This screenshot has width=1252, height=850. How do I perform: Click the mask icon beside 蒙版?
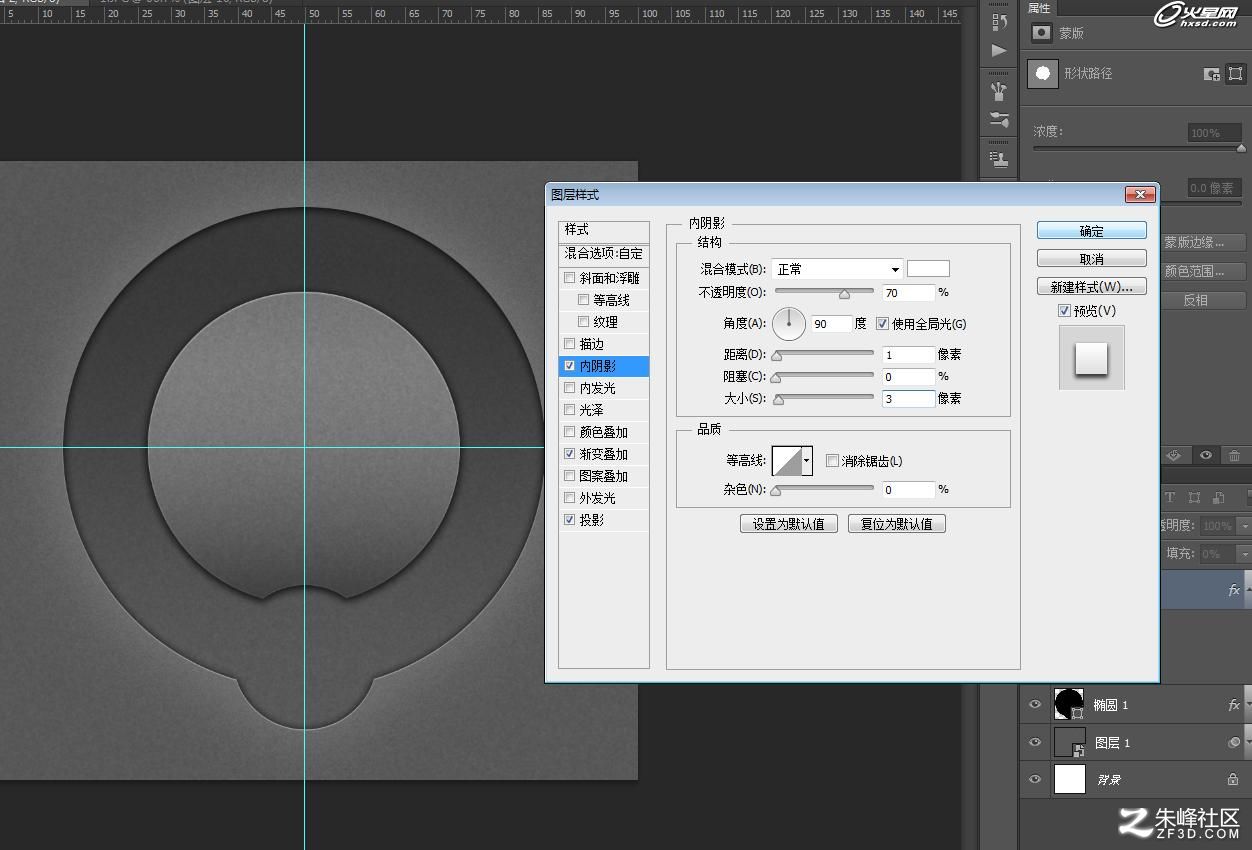[1042, 33]
